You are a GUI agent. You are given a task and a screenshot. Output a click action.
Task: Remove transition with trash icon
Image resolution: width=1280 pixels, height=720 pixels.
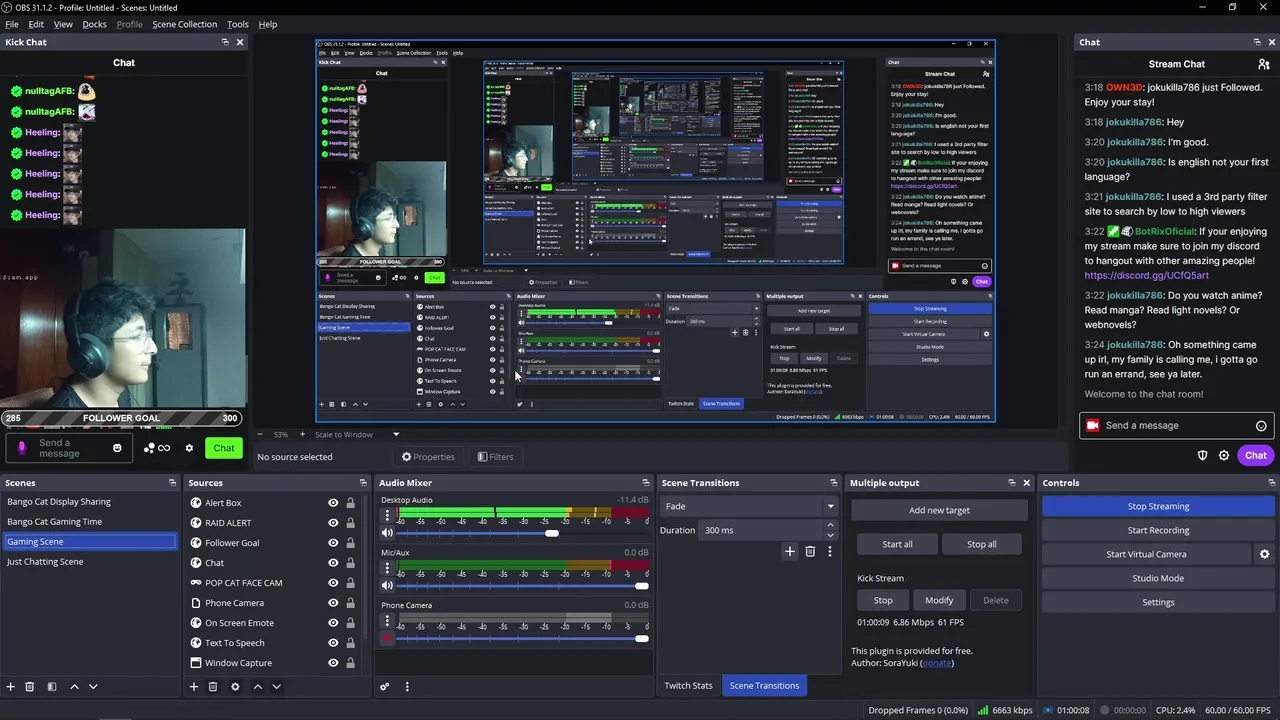pyautogui.click(x=810, y=551)
